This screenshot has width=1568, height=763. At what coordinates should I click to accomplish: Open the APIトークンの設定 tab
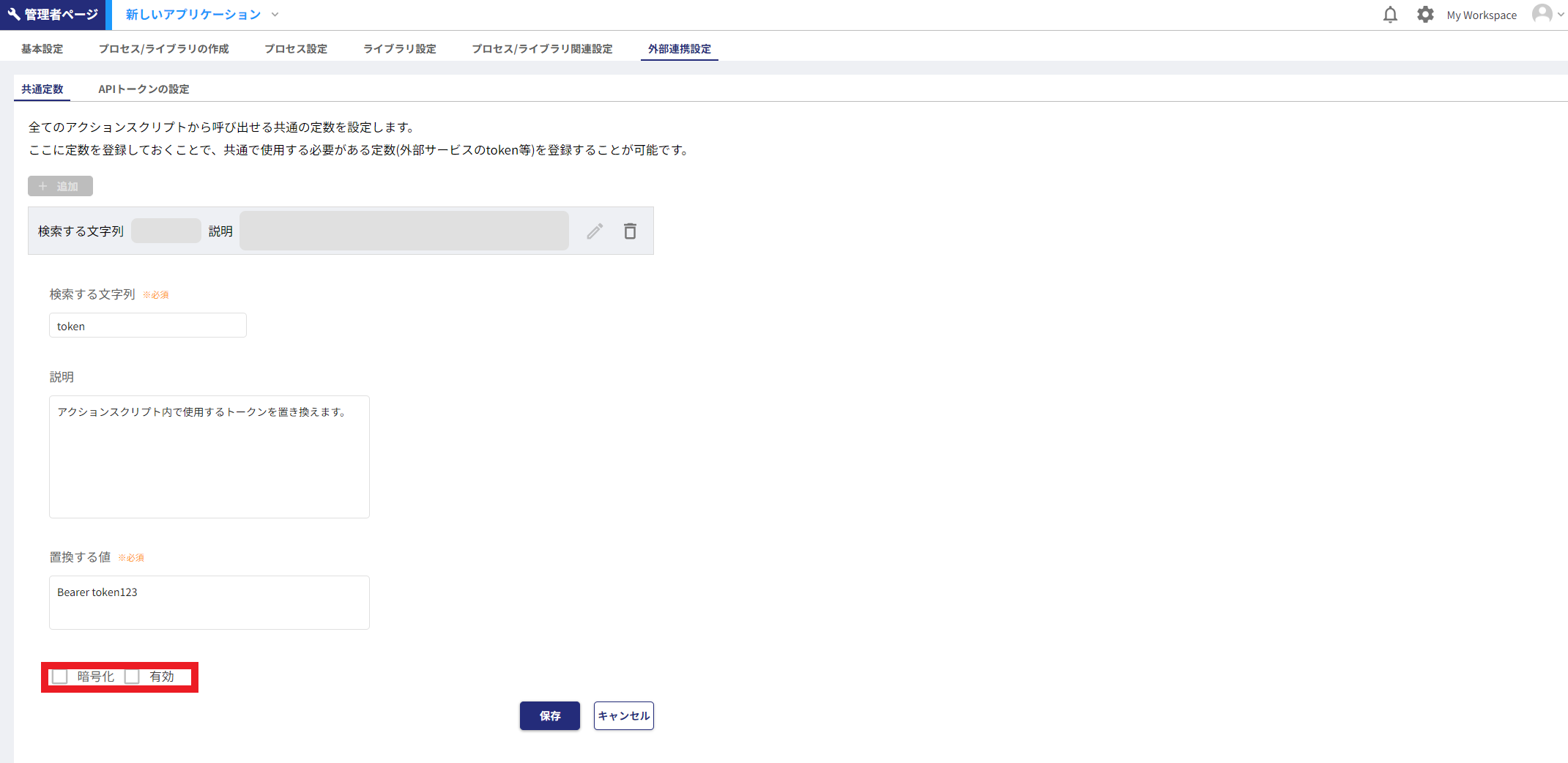coord(144,89)
